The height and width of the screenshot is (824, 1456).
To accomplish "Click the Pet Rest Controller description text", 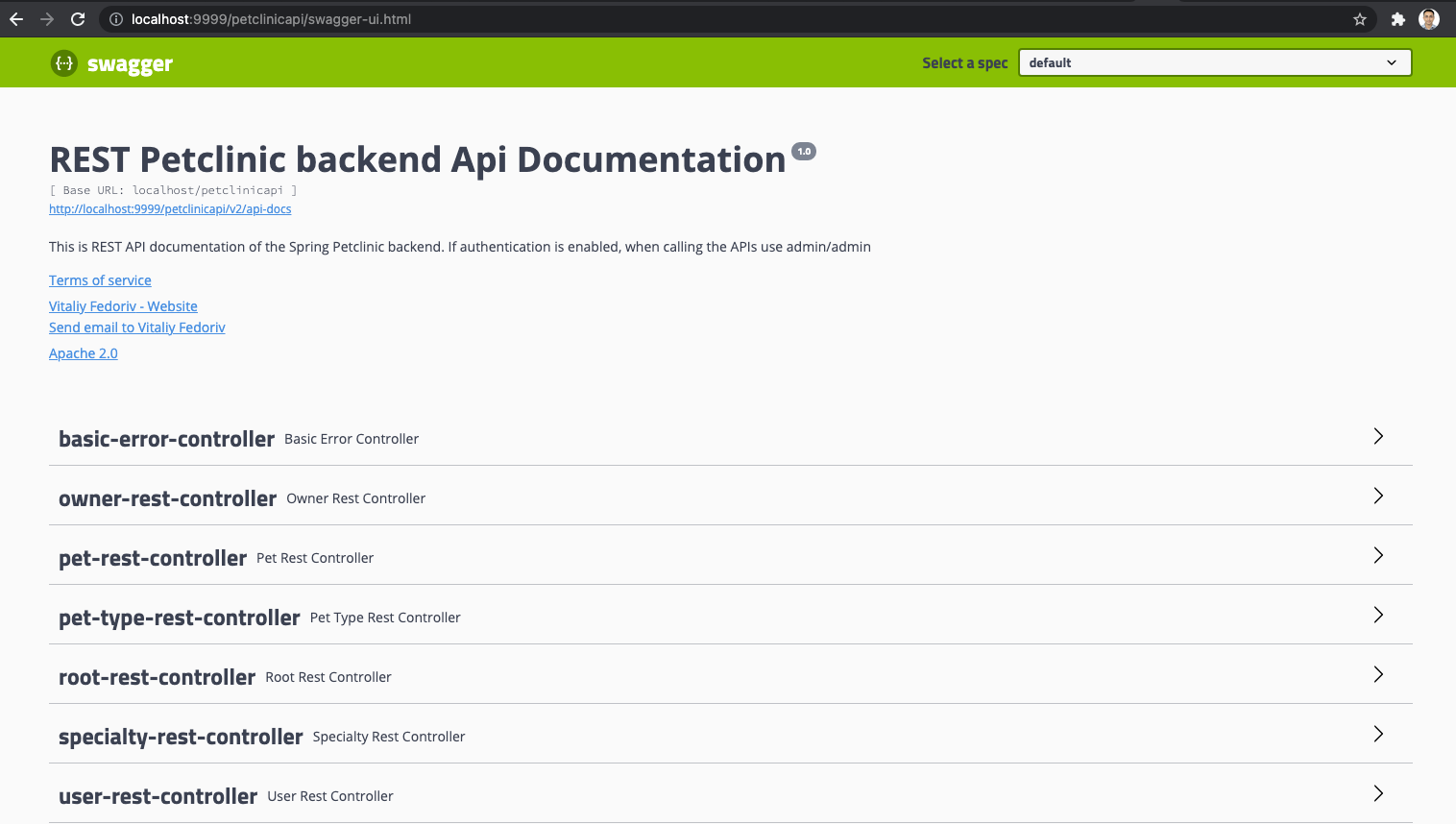I will [315, 558].
